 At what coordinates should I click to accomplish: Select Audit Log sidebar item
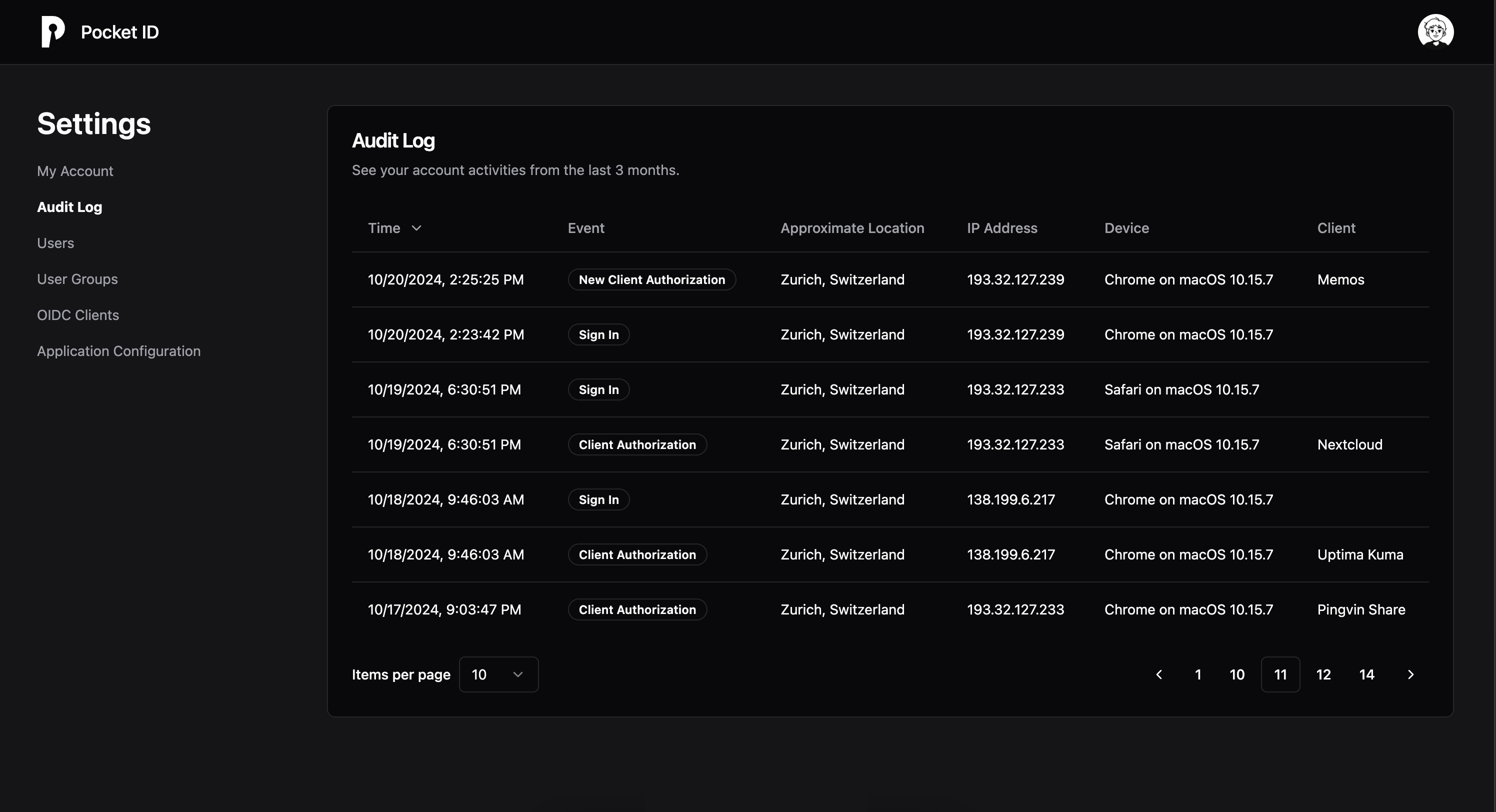pos(69,207)
